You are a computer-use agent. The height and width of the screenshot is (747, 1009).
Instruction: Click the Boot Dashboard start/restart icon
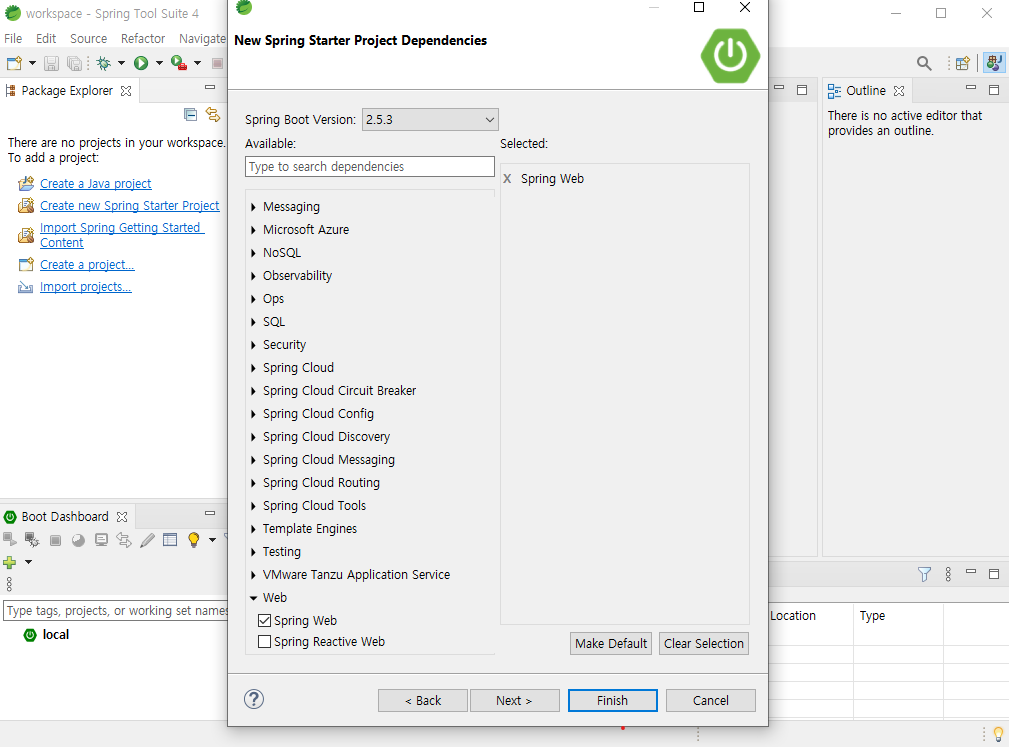pyautogui.click(x=10, y=539)
